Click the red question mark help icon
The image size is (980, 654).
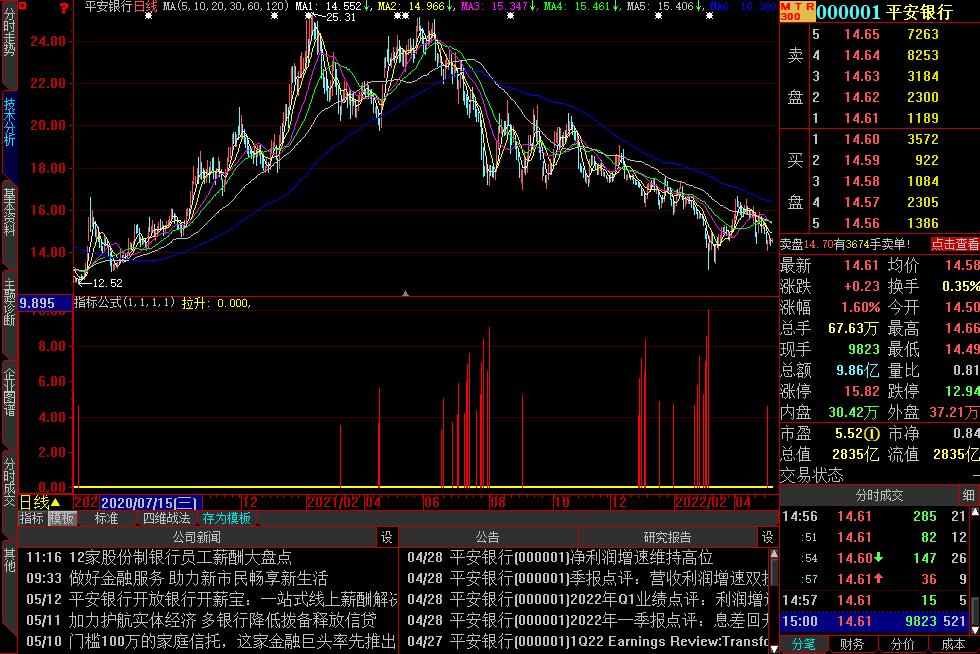coord(63,8)
